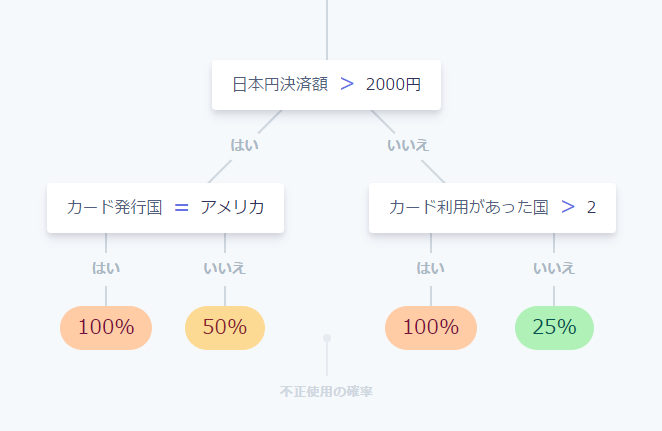Click the 100% result under カード利用があった国 はい

click(x=431, y=328)
